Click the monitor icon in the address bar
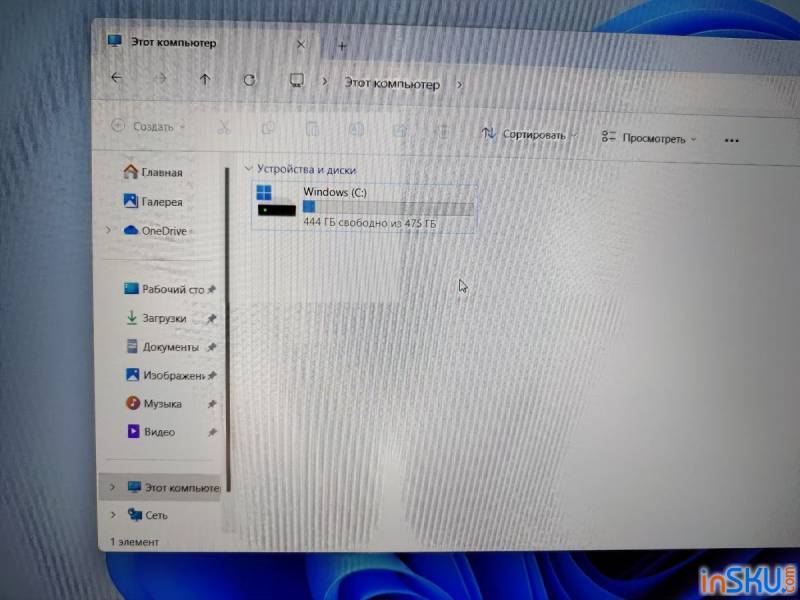The image size is (800, 600). [x=296, y=81]
